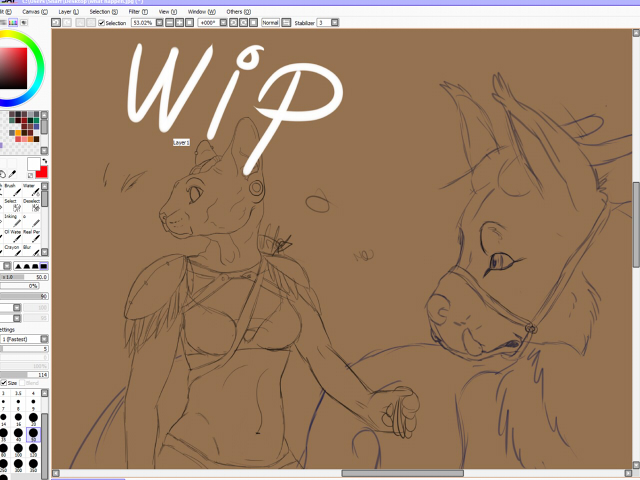
Task: Reset canvas rotation button
Action: (x=253, y=23)
